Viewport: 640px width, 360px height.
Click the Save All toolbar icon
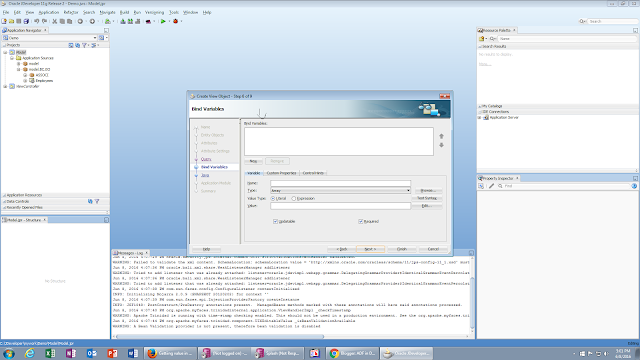click(x=26, y=21)
